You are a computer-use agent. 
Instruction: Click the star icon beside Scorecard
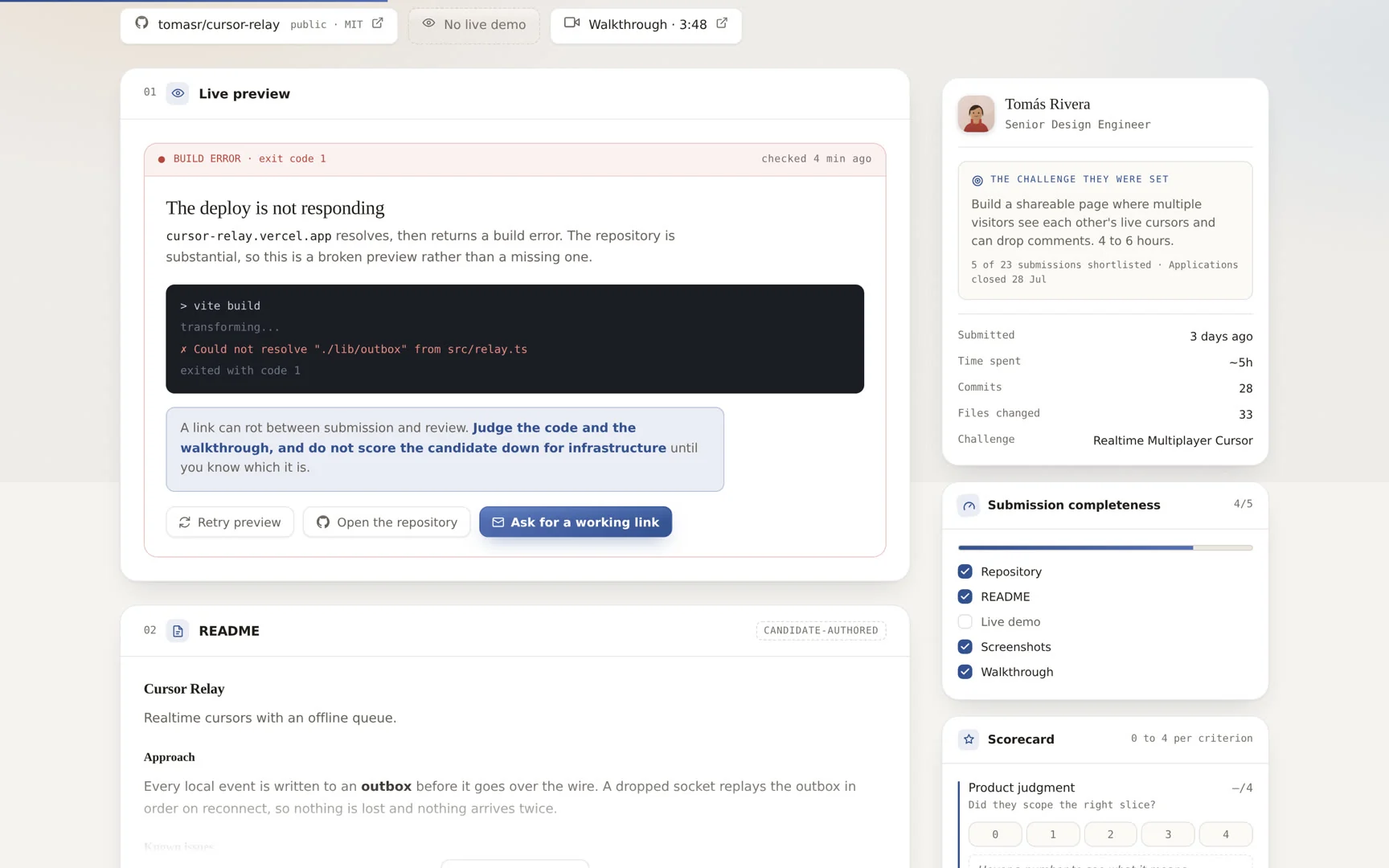tap(969, 739)
